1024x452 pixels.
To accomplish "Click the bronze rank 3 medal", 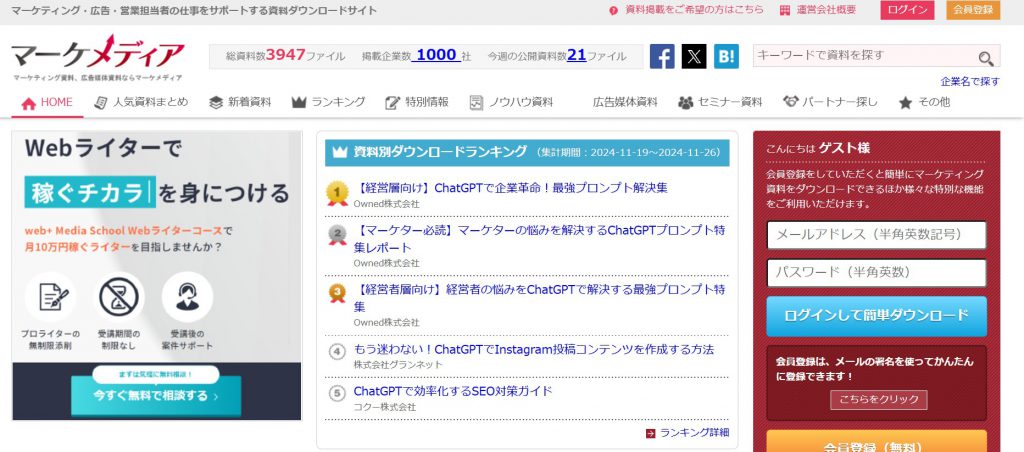I will (x=337, y=293).
